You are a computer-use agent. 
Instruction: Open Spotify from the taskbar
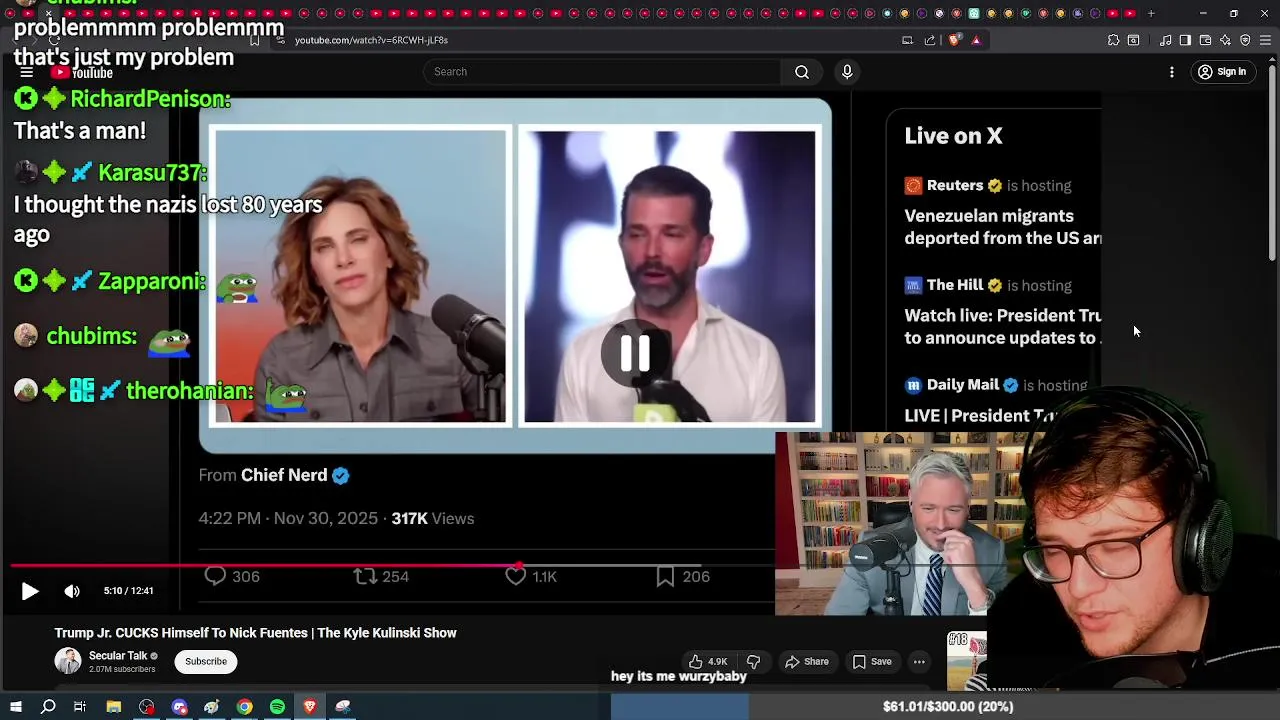[277, 707]
